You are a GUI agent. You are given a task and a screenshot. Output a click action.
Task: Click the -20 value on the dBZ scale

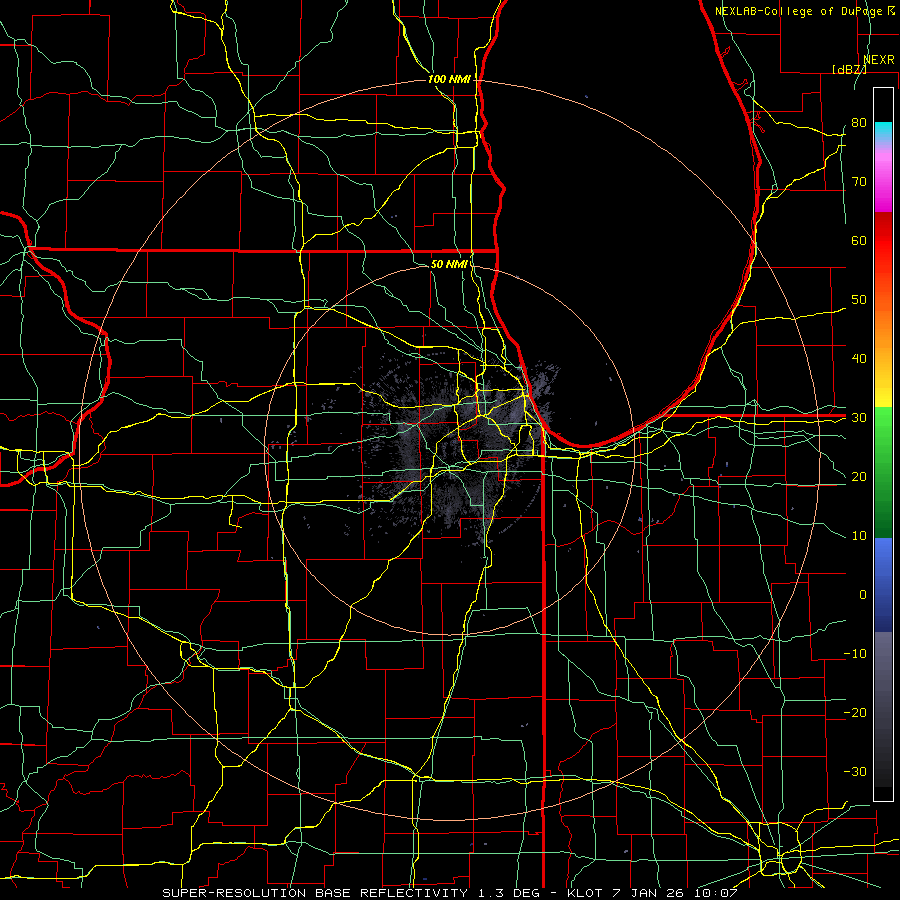(x=855, y=712)
